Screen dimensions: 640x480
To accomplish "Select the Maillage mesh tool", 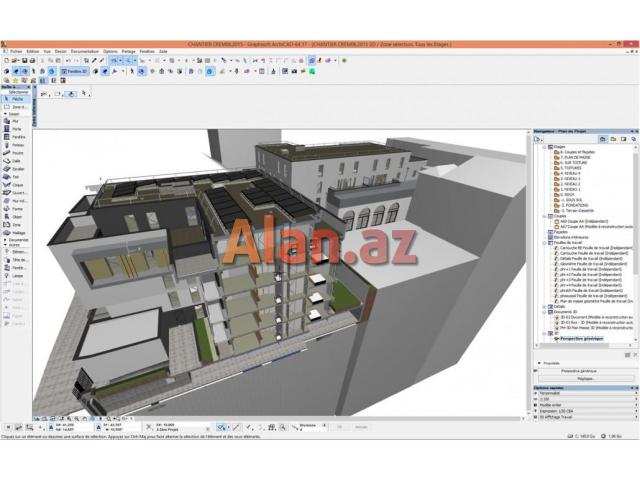I will coord(16,233).
